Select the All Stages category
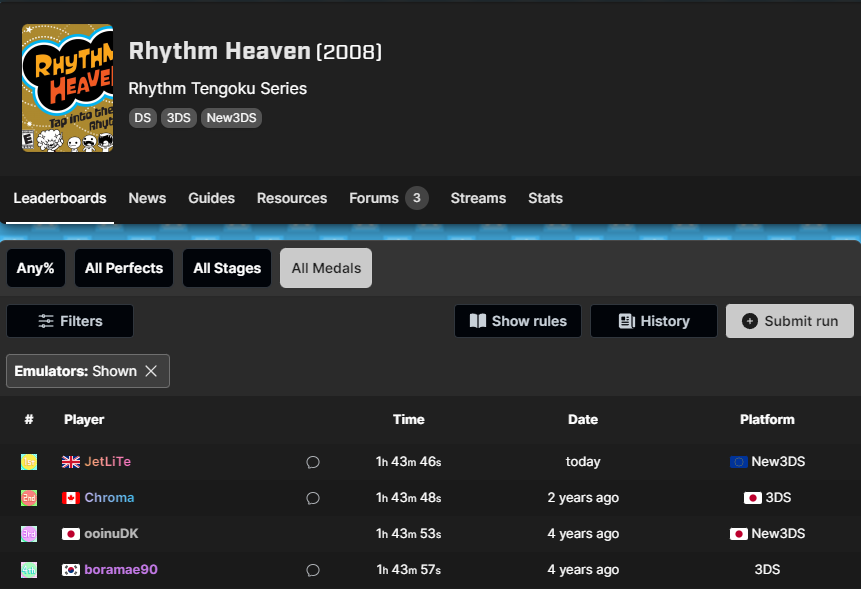Screen dimensions: 861x589 coord(227,268)
